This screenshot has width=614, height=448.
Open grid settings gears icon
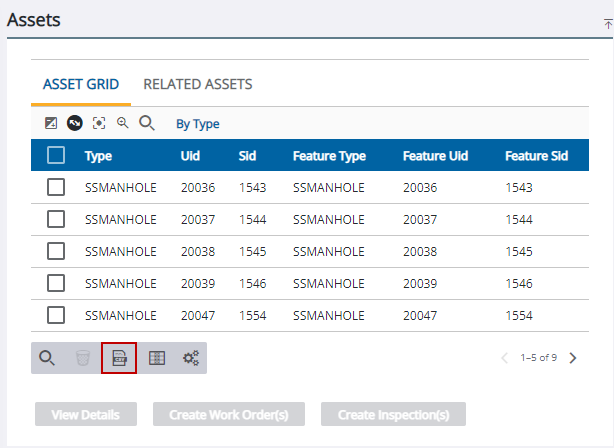(x=190, y=357)
